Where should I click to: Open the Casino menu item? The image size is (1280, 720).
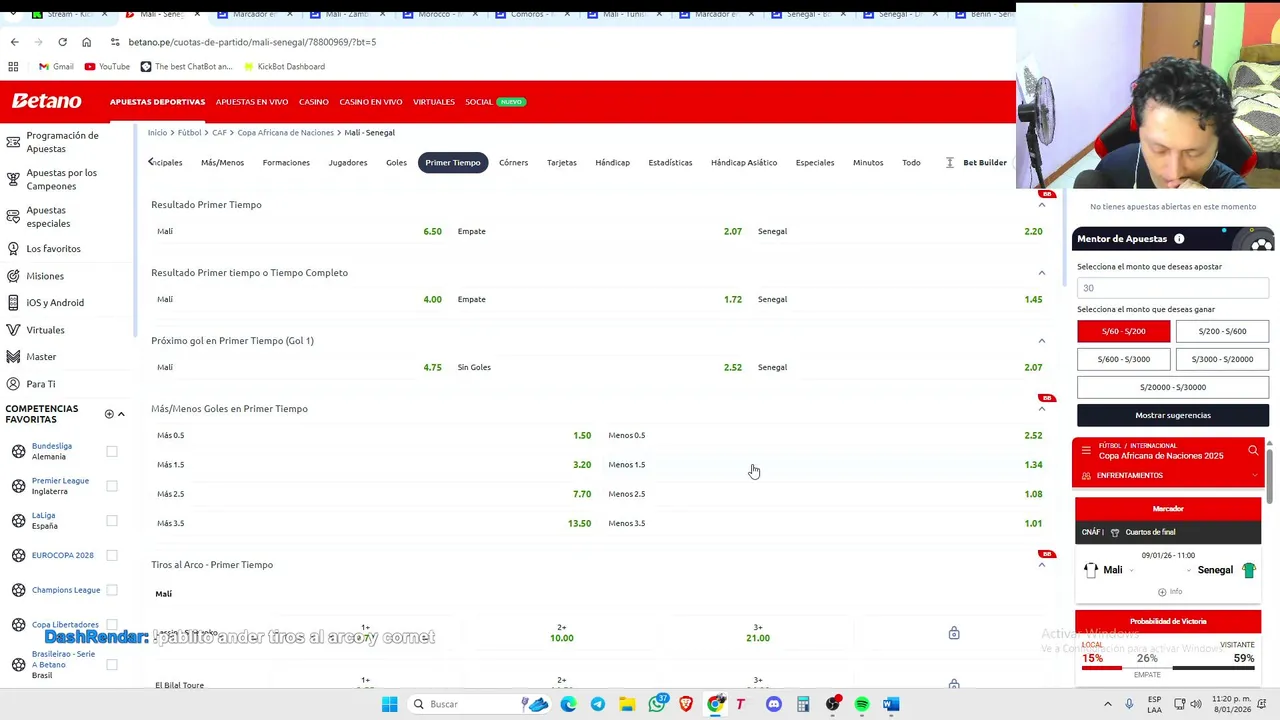(x=313, y=102)
